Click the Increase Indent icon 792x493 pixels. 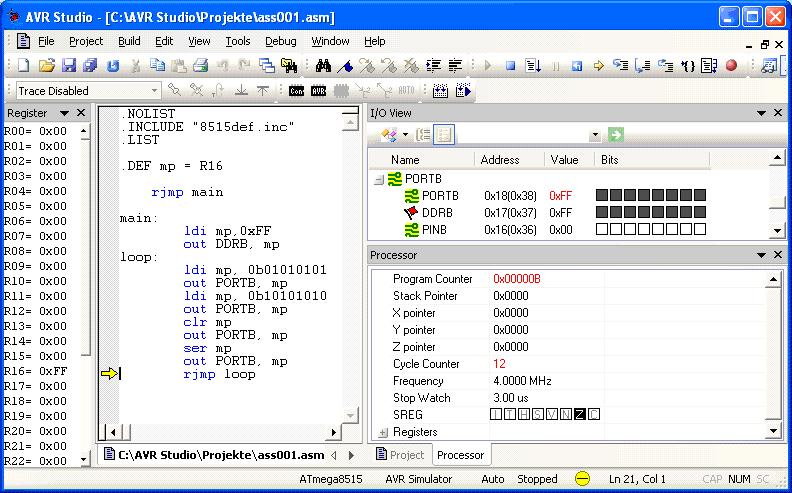(x=433, y=65)
